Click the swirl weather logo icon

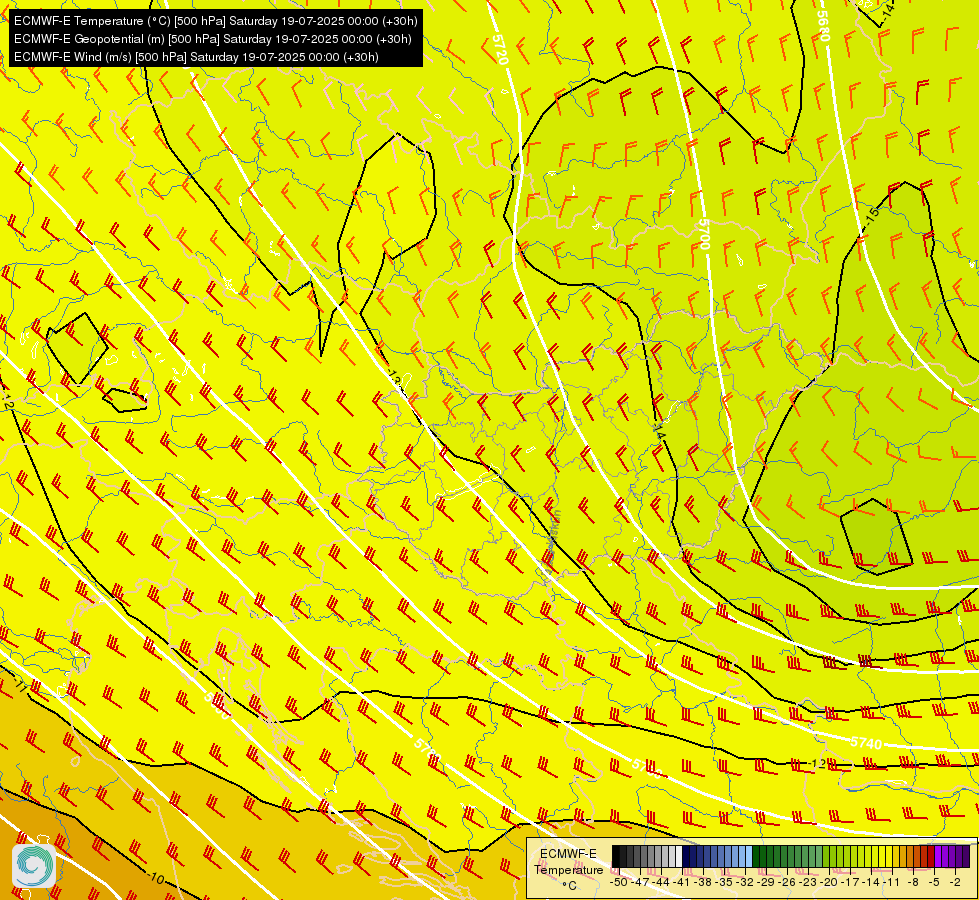click(x=34, y=865)
